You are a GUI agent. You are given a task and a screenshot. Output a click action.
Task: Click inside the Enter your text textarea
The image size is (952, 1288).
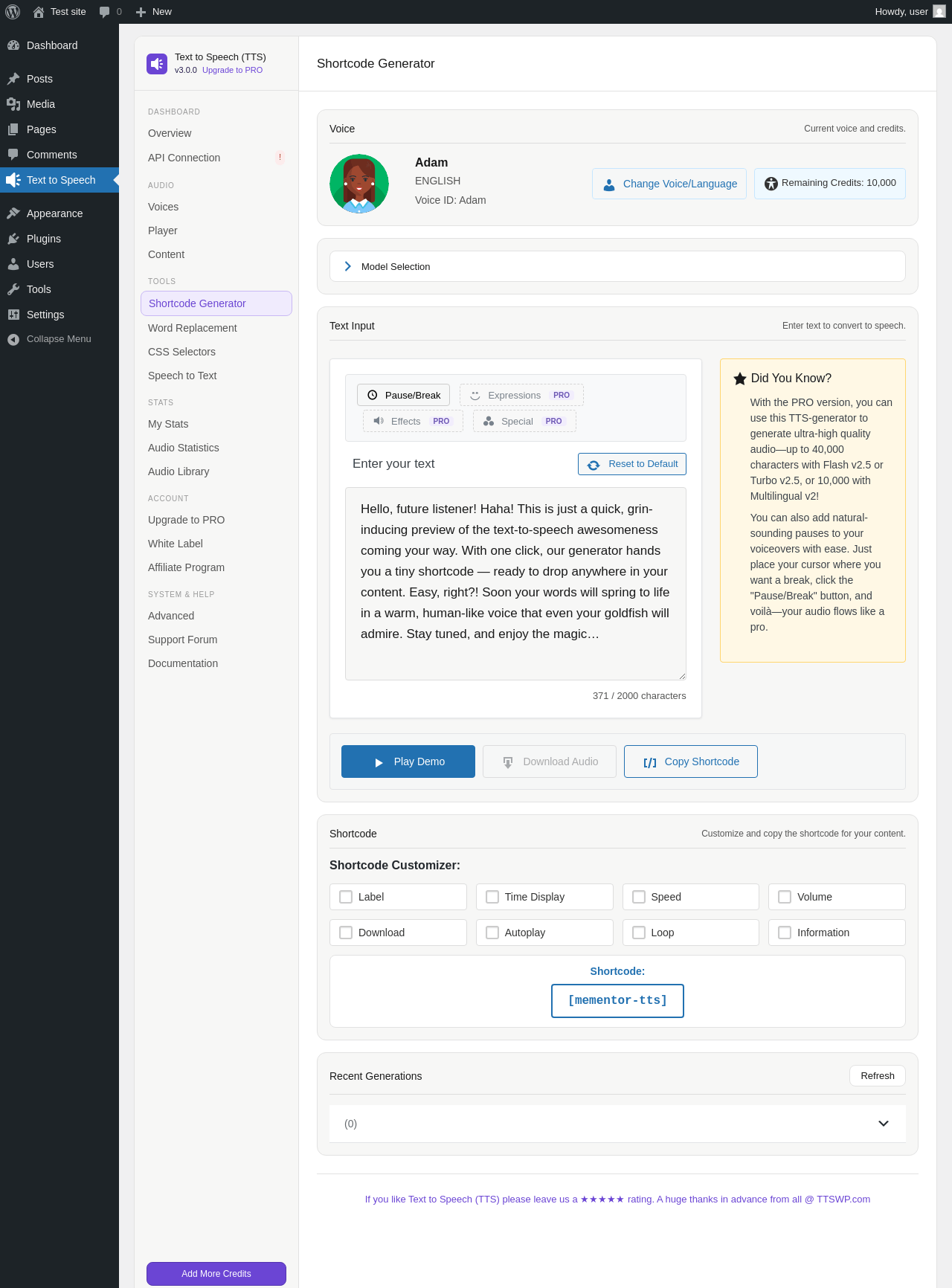(515, 584)
